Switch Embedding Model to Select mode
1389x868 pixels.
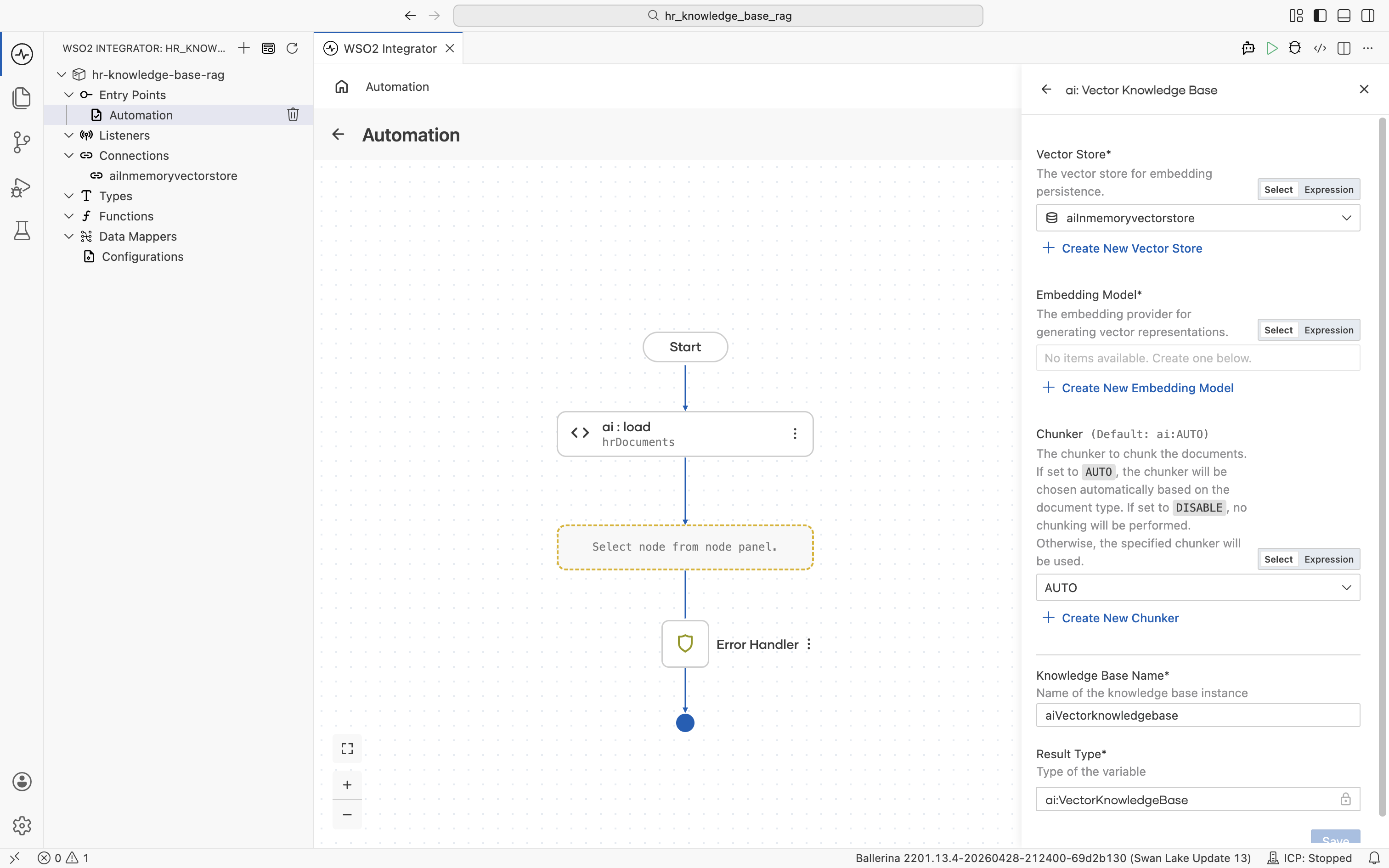[x=1278, y=330]
